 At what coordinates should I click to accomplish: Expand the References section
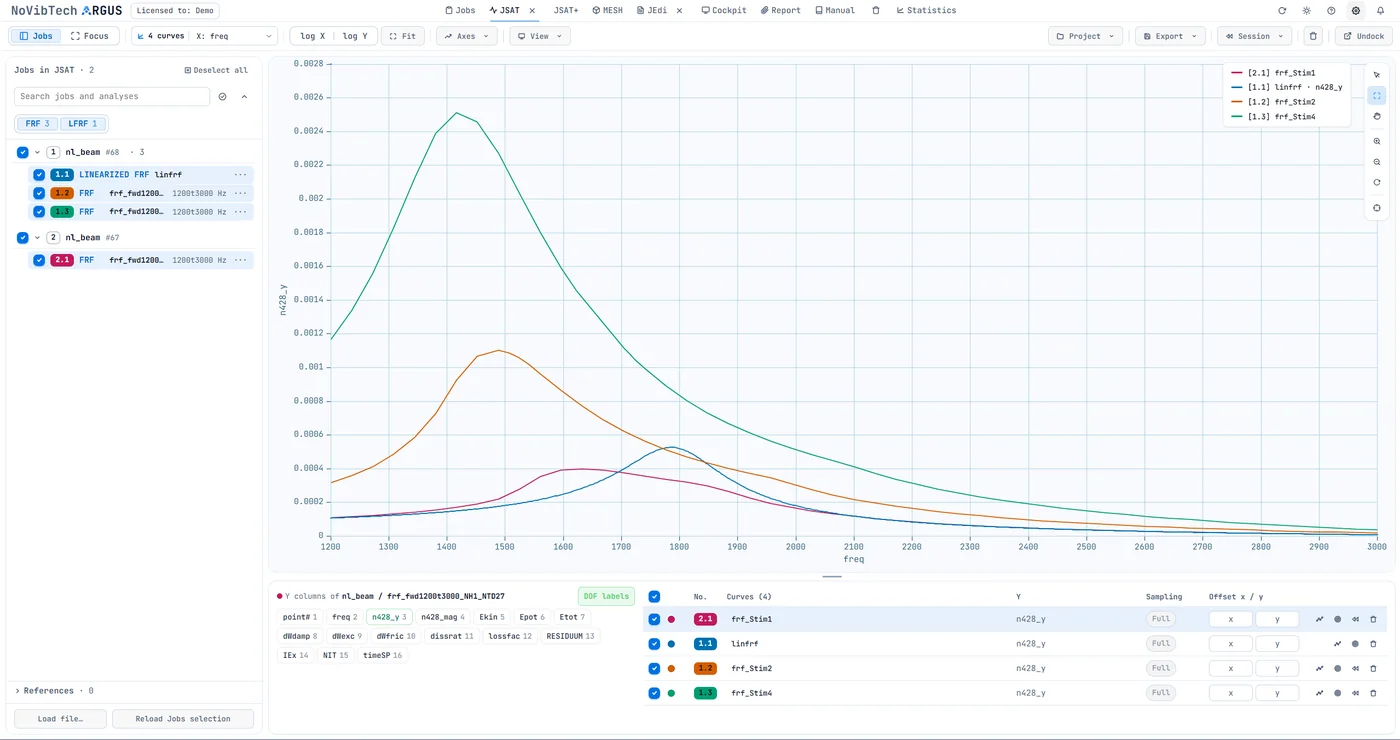(x=55, y=691)
